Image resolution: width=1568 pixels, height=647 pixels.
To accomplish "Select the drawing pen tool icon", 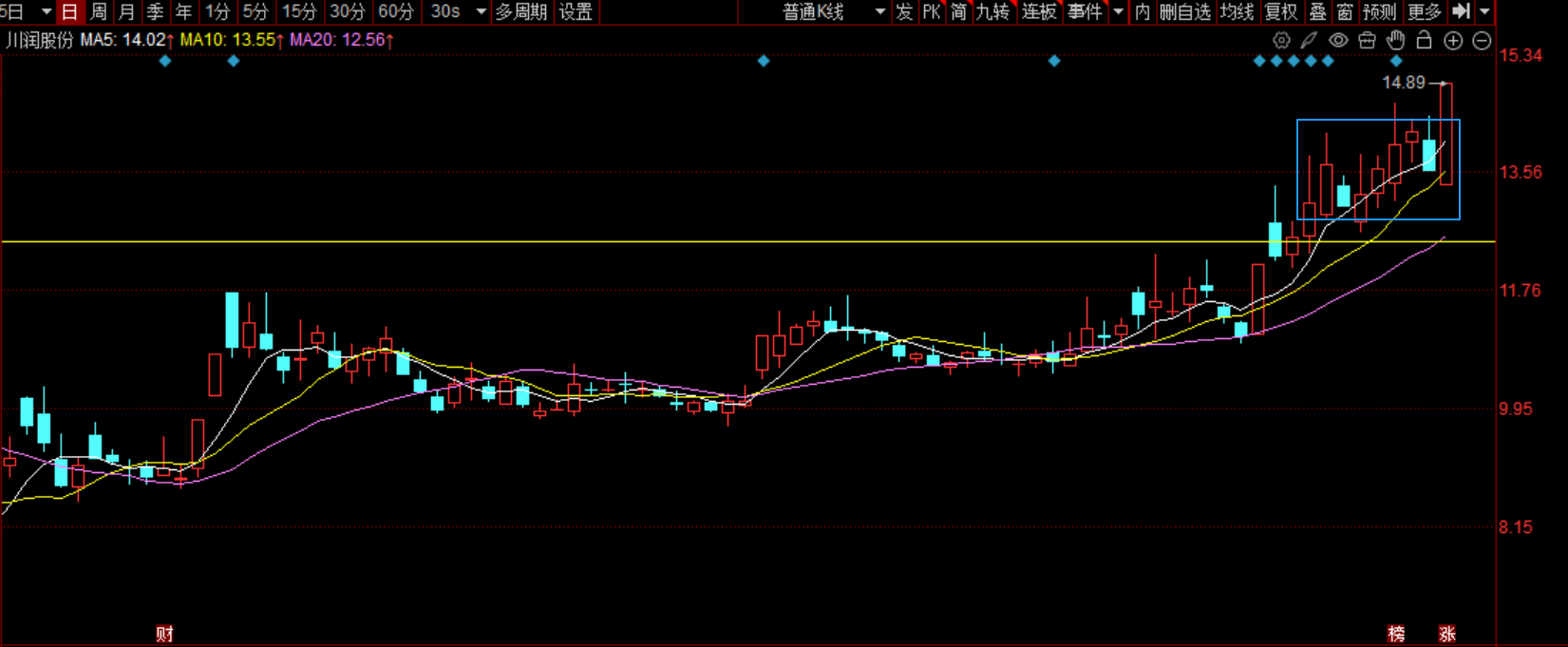I will [x=1310, y=40].
